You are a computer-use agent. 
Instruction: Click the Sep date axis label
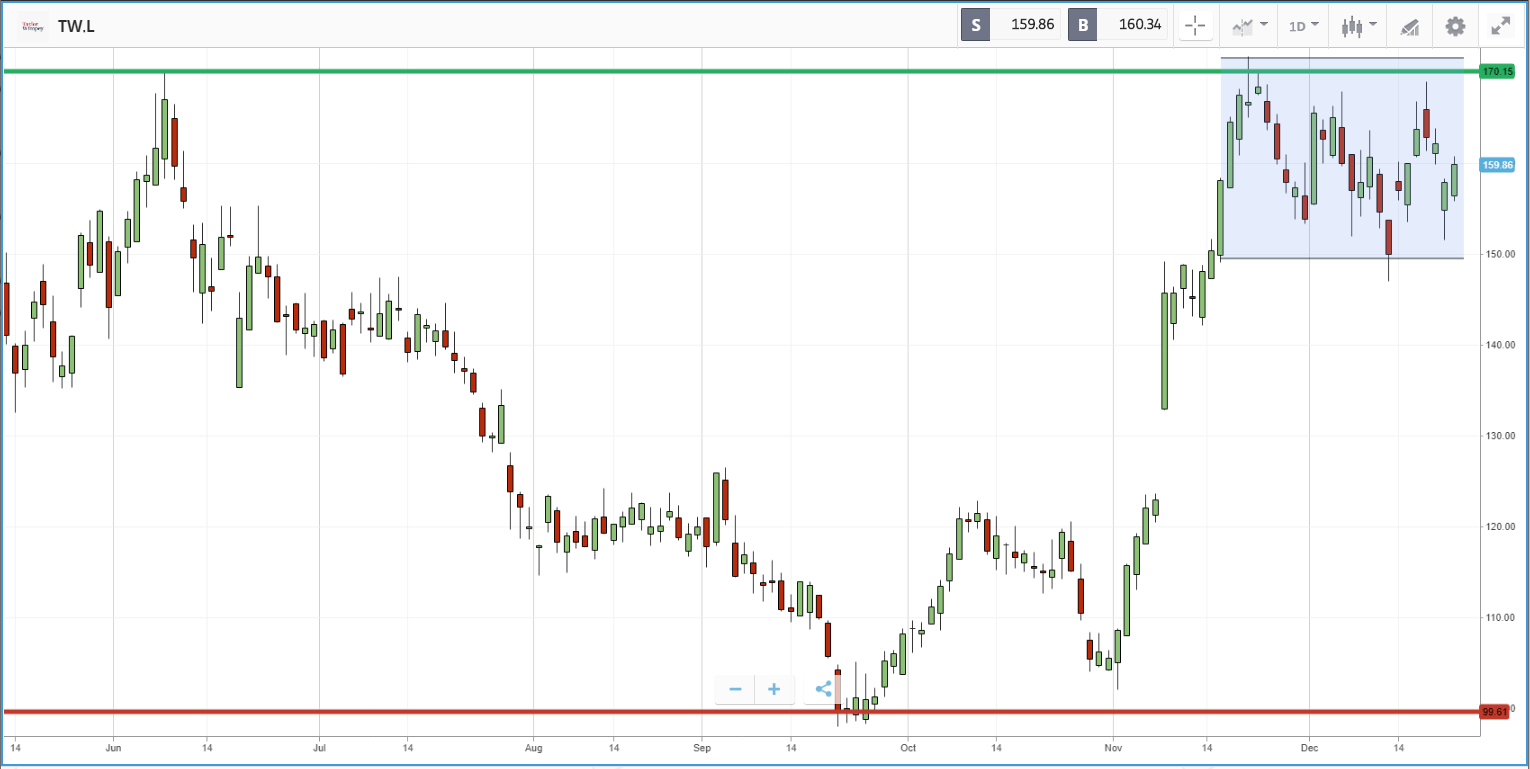pyautogui.click(x=701, y=747)
